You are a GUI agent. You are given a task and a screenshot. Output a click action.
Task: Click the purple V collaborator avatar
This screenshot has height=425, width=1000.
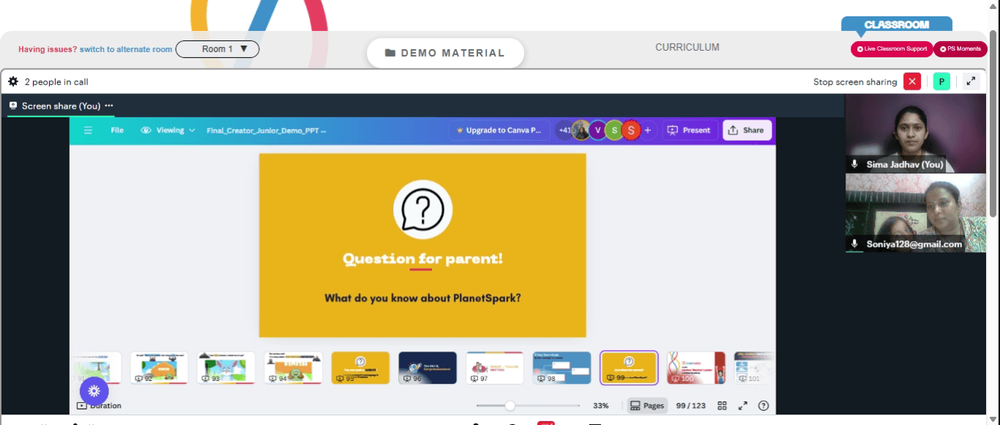(x=598, y=130)
